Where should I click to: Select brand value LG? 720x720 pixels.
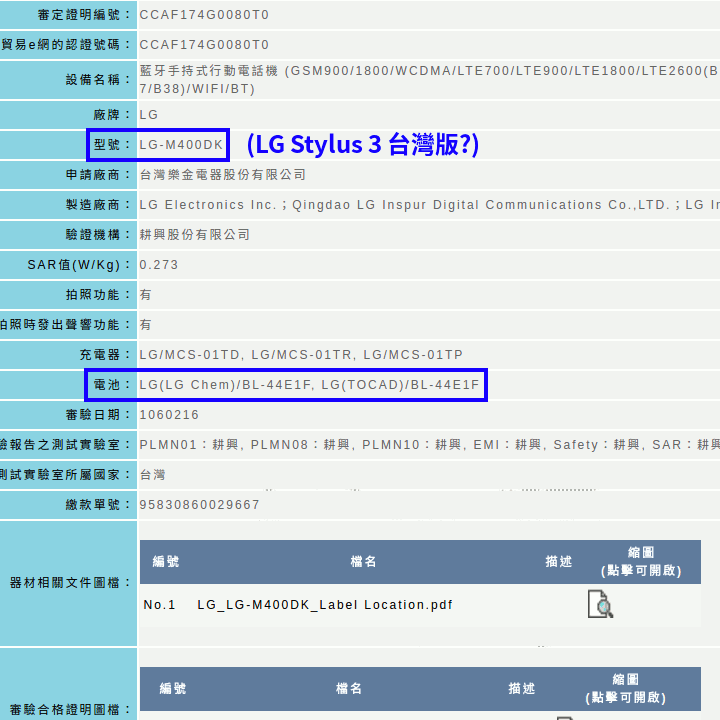click(149, 114)
